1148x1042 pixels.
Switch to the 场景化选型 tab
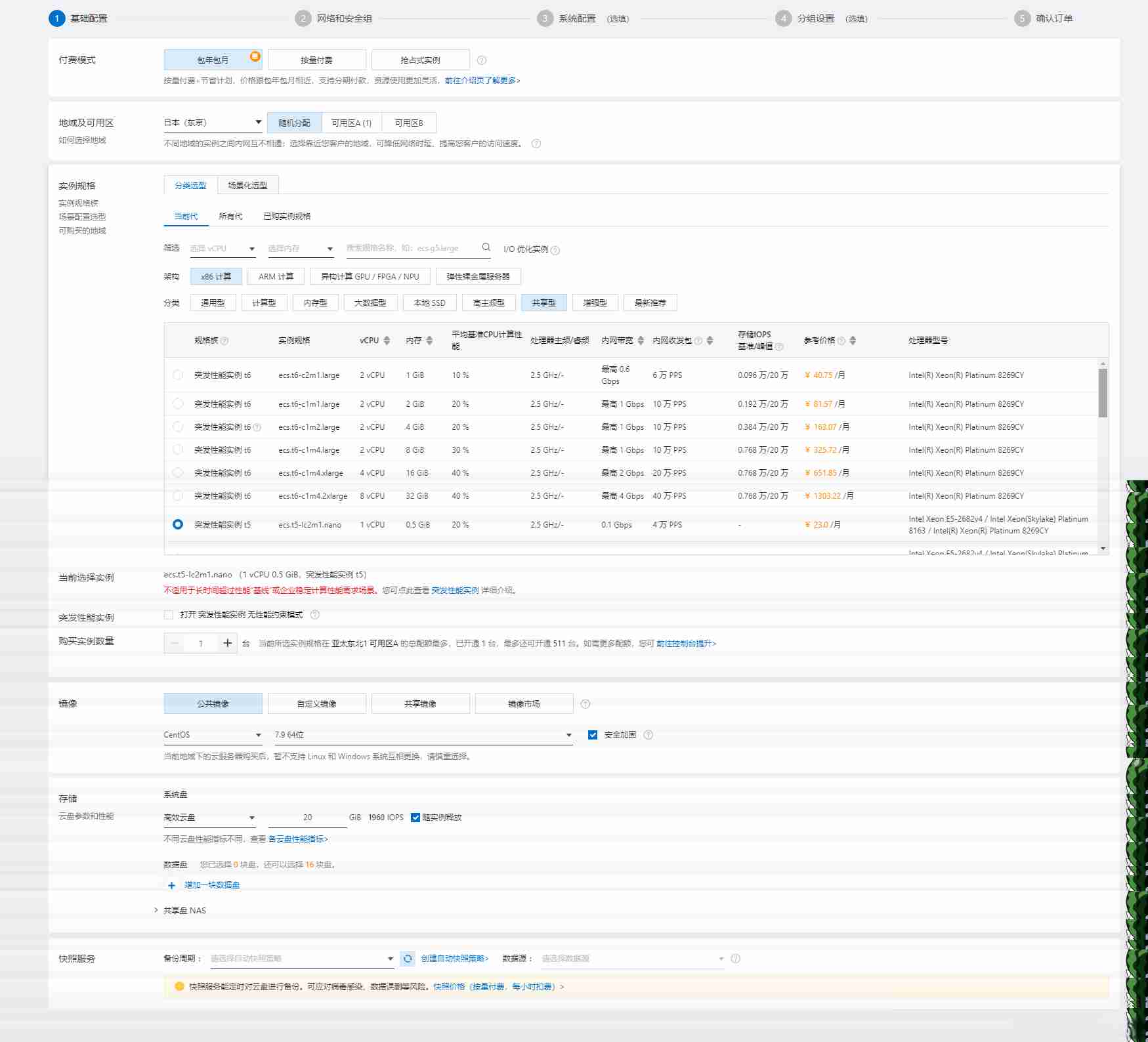click(x=247, y=186)
